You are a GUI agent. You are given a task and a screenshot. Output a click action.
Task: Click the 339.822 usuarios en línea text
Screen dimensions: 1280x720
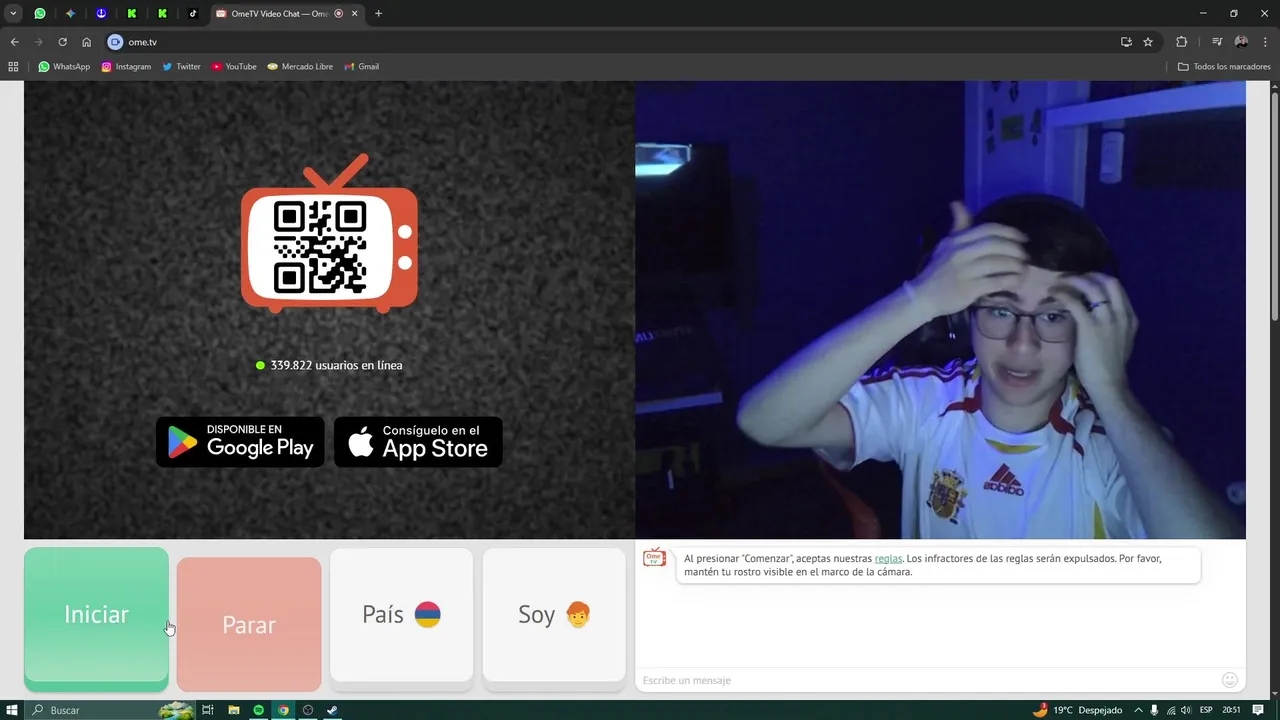[336, 365]
